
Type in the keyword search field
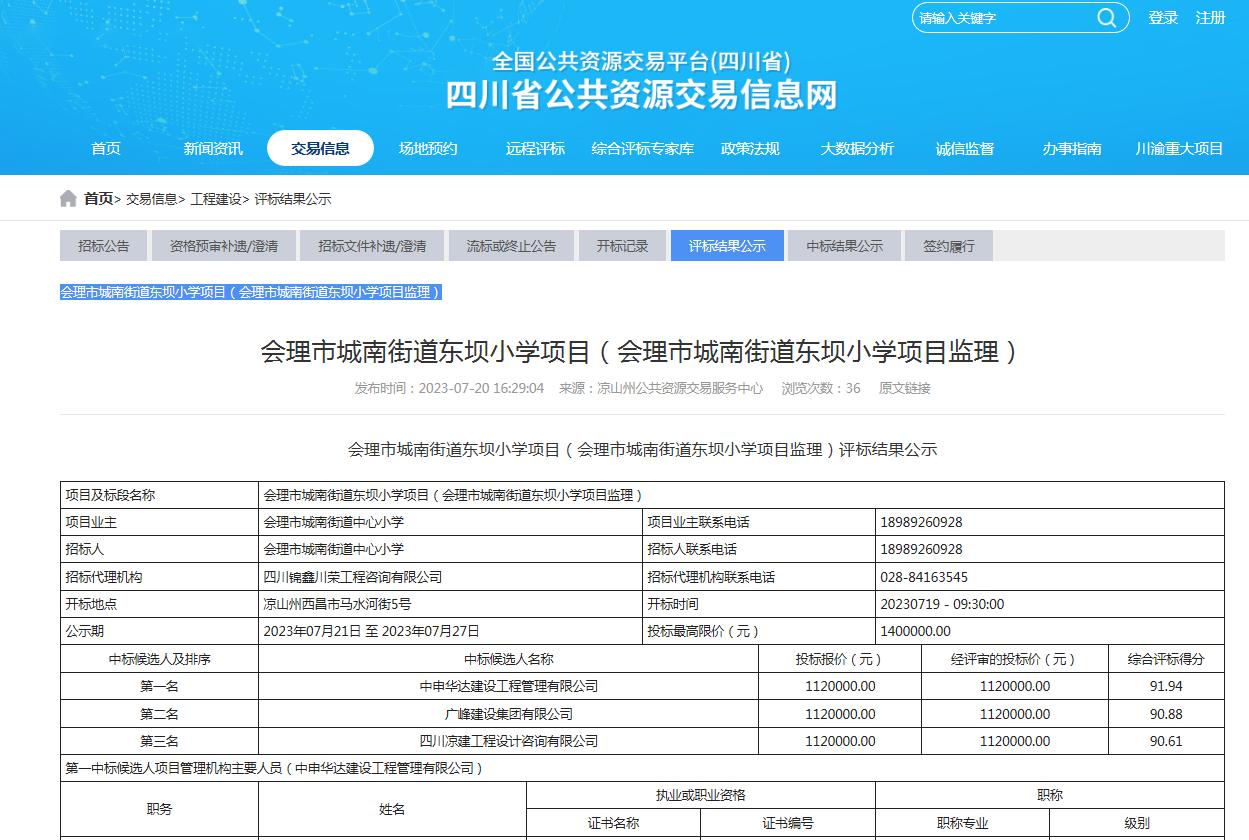[1000, 18]
